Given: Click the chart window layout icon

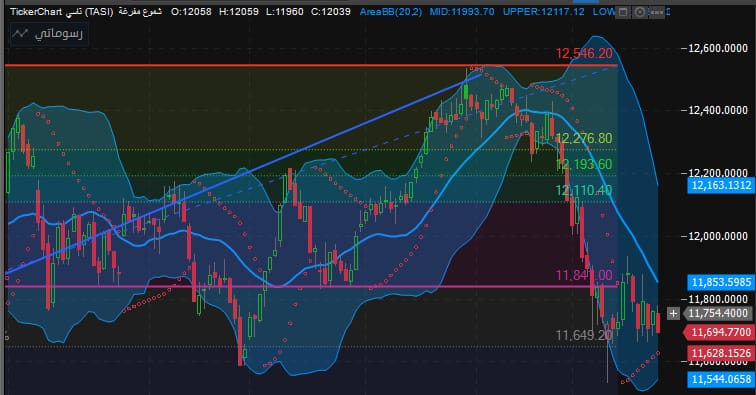Looking at the screenshot, I should (x=623, y=12).
